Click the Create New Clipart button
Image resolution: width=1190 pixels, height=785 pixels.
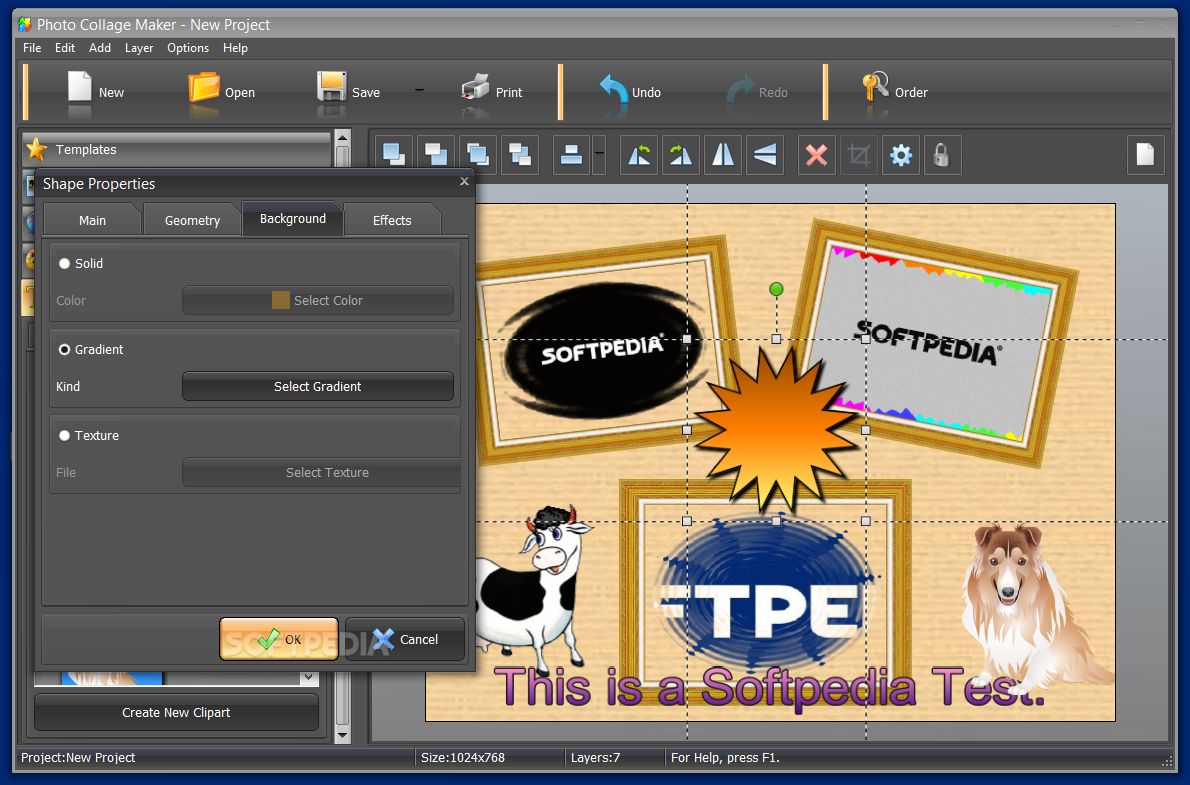coord(176,712)
